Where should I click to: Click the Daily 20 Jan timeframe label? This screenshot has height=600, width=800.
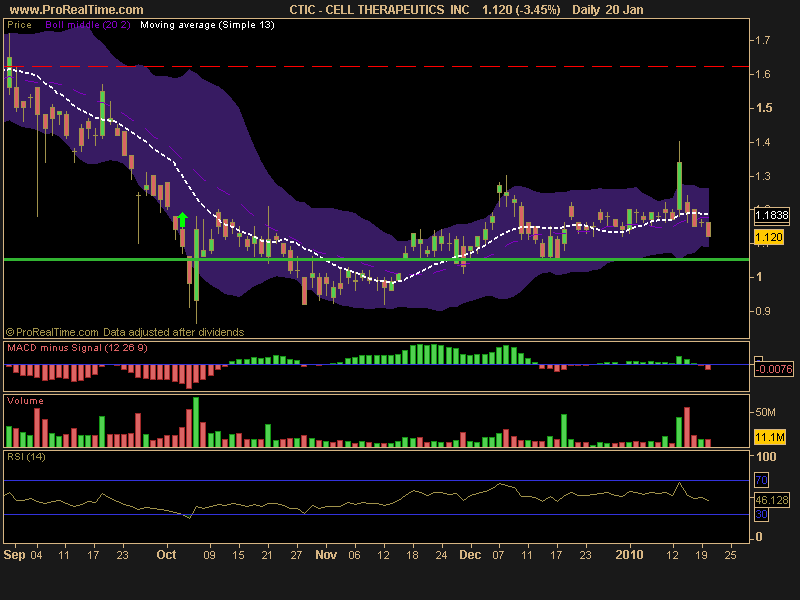pos(608,10)
